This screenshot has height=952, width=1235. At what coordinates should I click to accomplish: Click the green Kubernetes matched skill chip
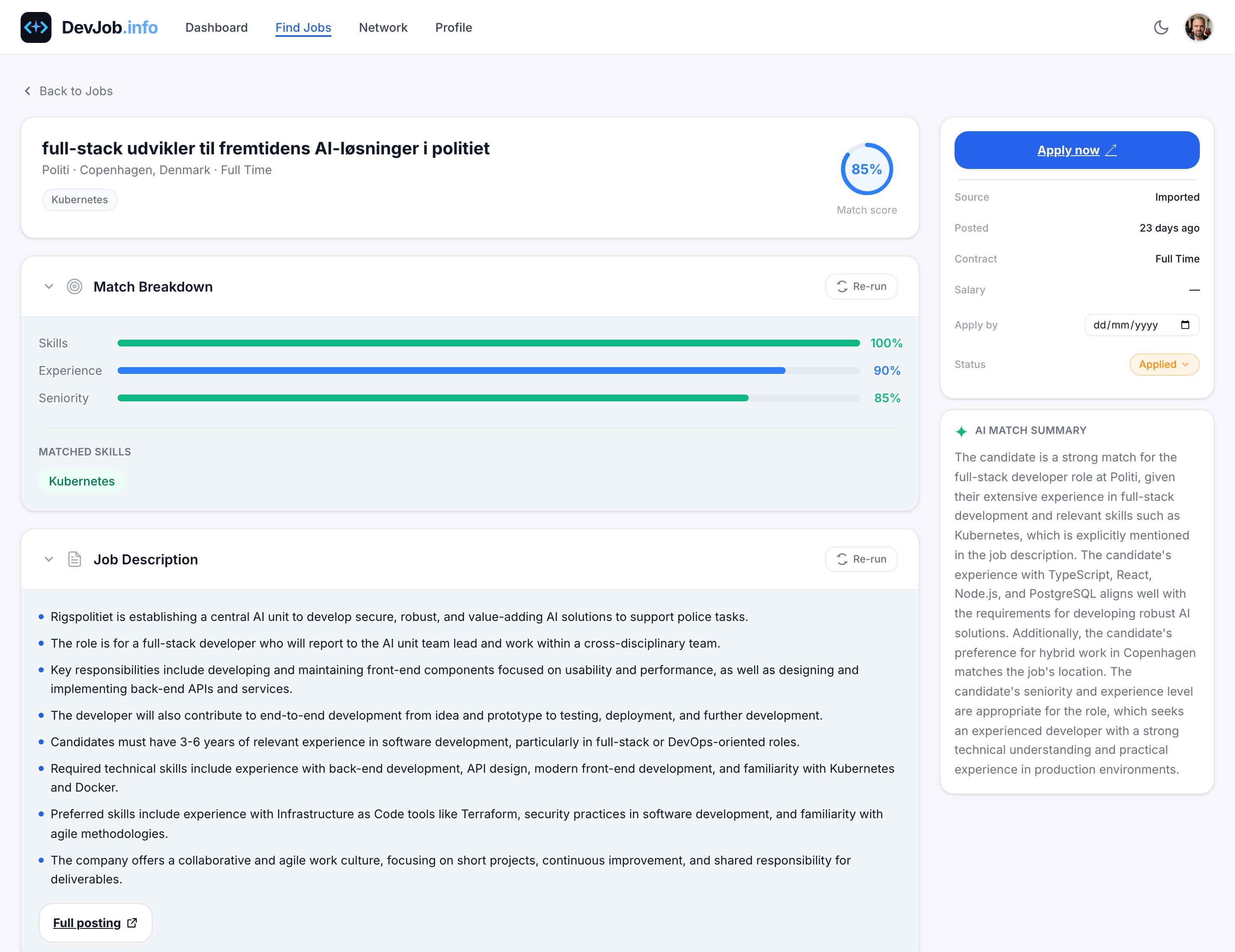click(81, 481)
